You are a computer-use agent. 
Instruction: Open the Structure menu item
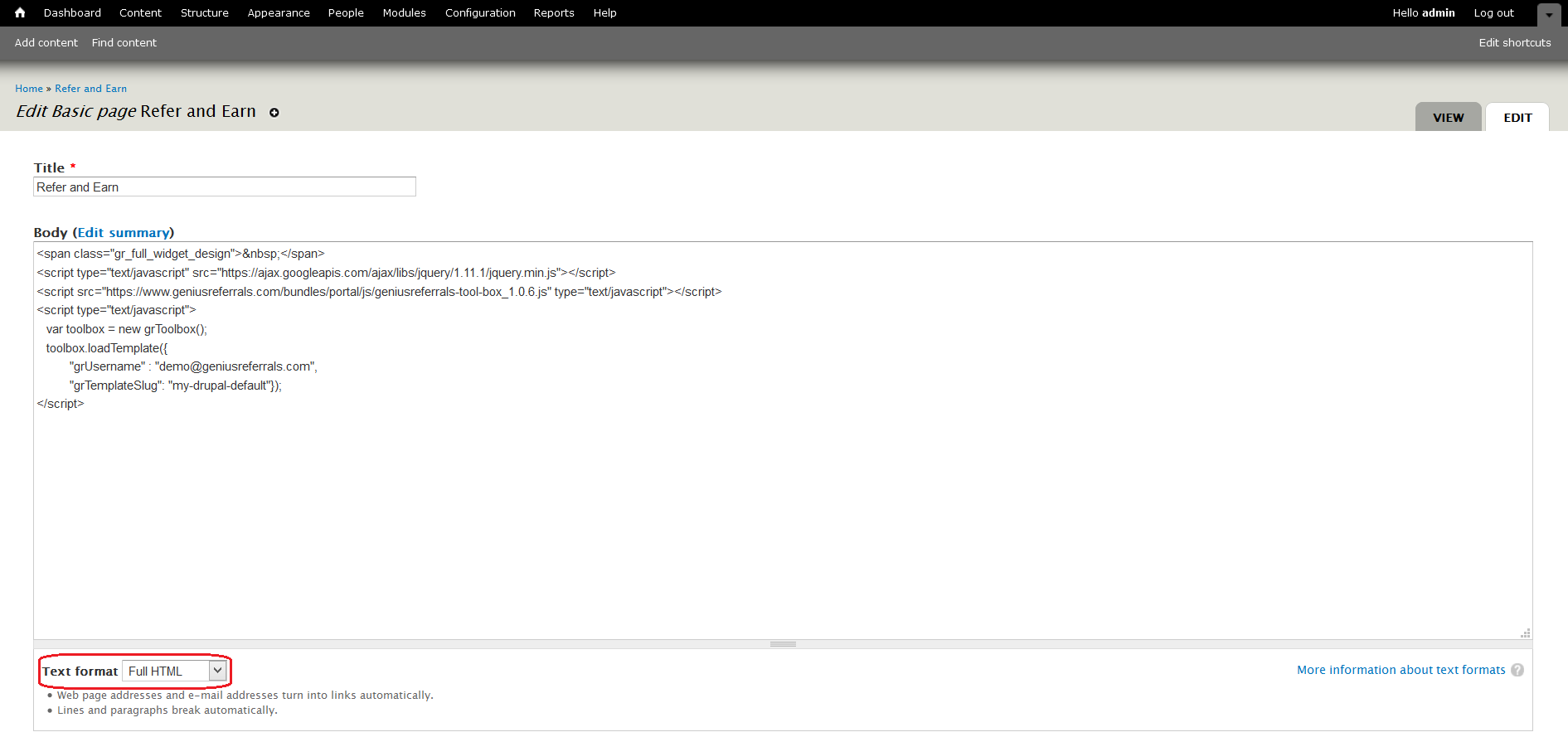[204, 12]
